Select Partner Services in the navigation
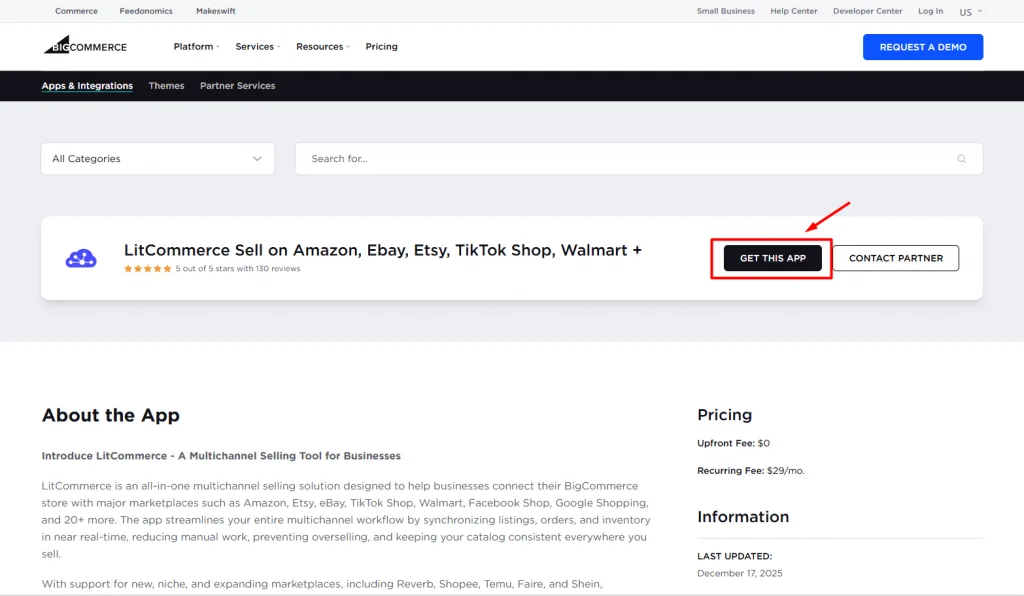Image resolution: width=1024 pixels, height=596 pixels. [237, 85]
